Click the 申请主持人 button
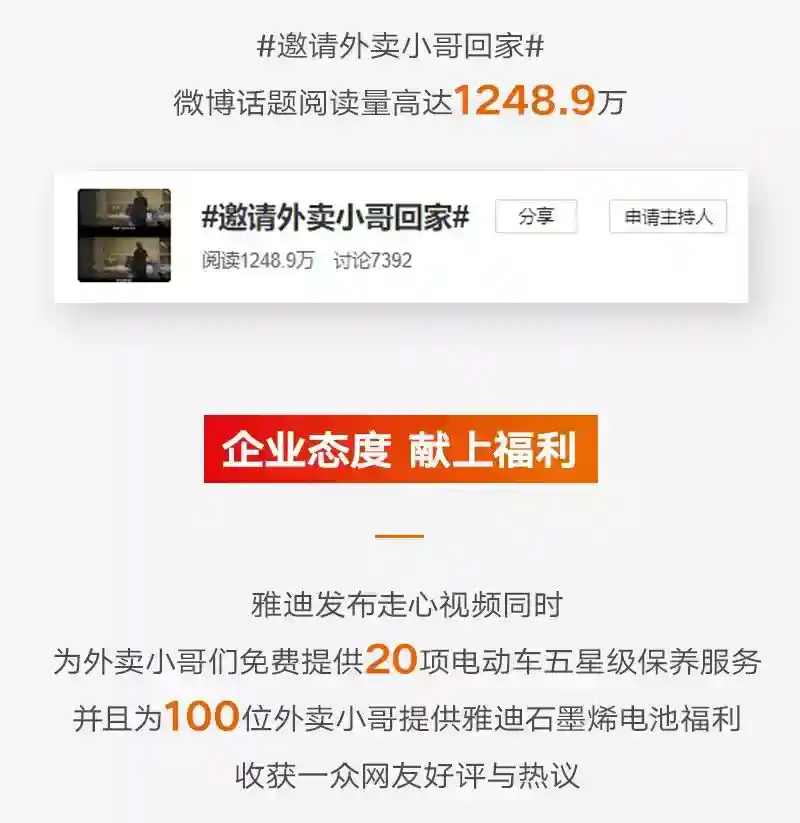Viewport: 800px width, 823px height. point(668,216)
